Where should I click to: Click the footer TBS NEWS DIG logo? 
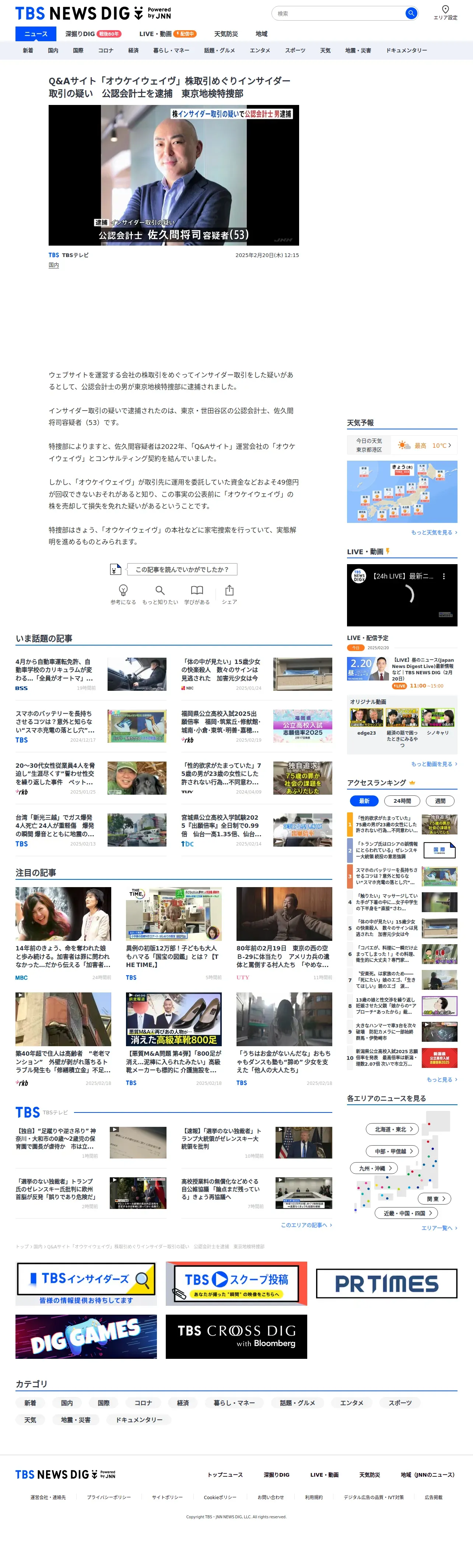[x=65, y=1474]
